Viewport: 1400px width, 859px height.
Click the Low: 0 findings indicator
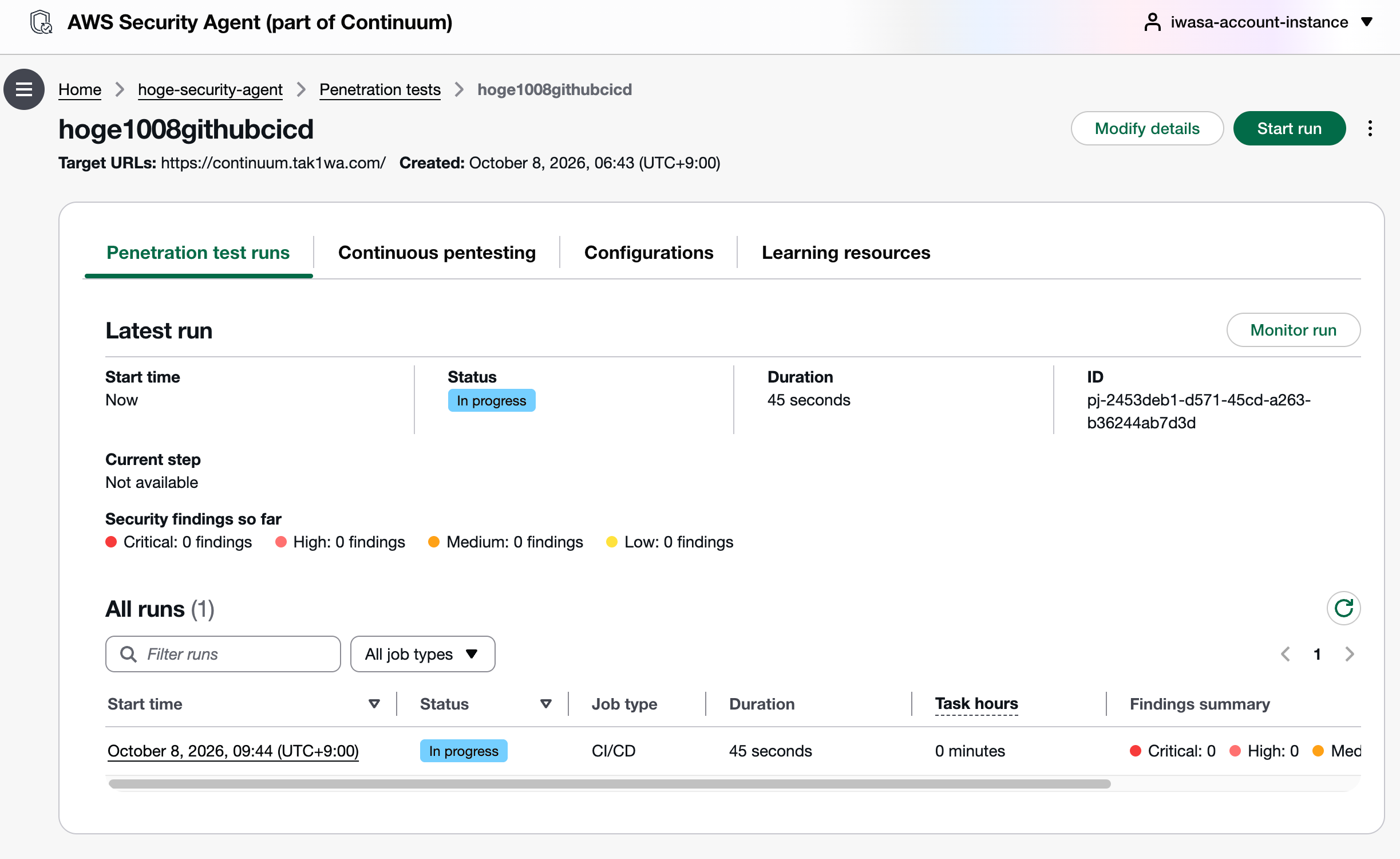pyautogui.click(x=670, y=542)
